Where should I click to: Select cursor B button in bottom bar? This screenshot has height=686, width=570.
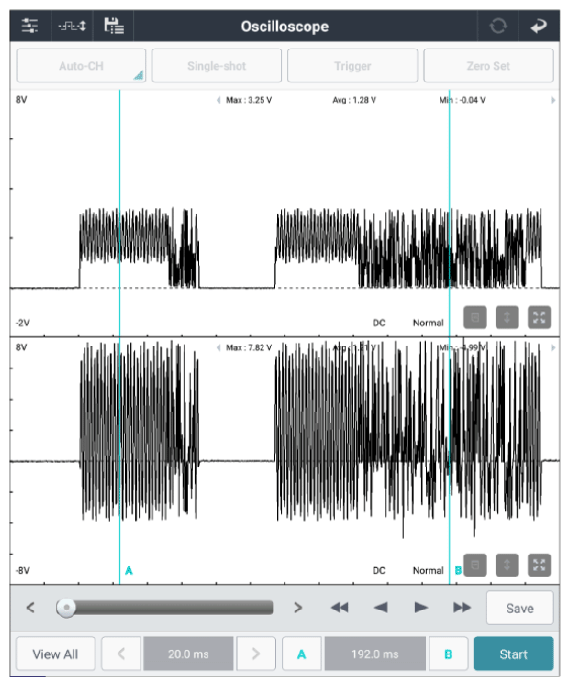pos(448,654)
